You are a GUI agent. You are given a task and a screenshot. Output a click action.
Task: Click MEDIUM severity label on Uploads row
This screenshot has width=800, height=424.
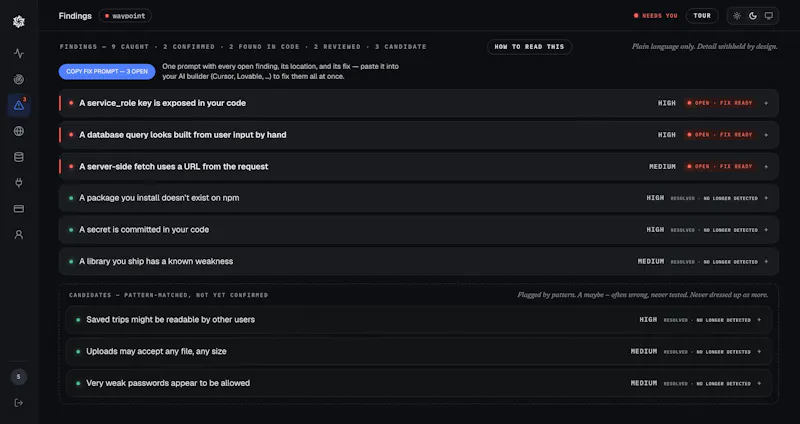tap(644, 352)
